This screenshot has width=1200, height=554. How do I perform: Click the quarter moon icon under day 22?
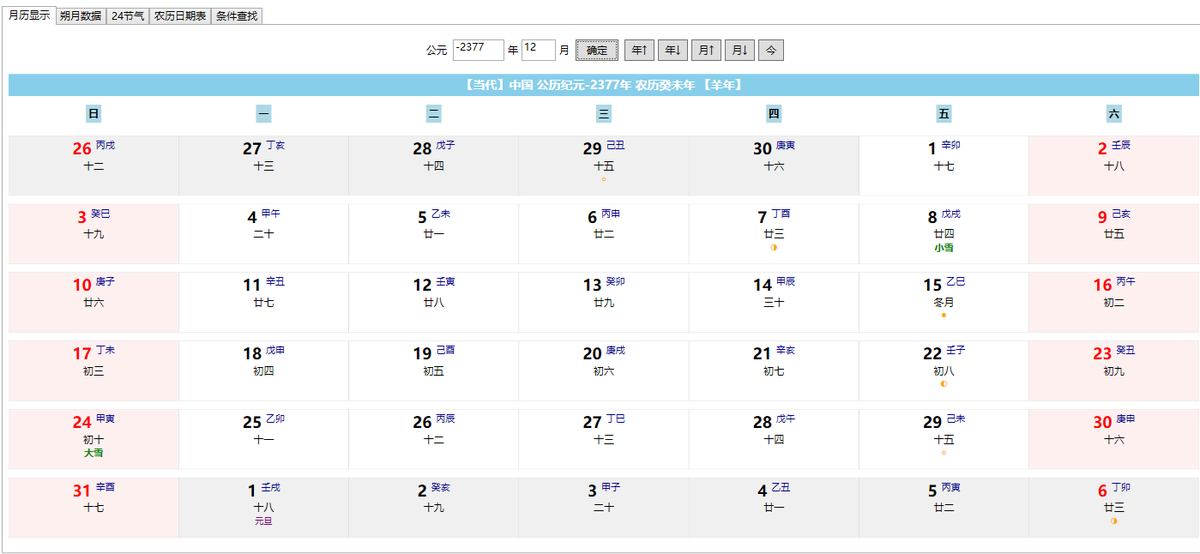(944, 383)
